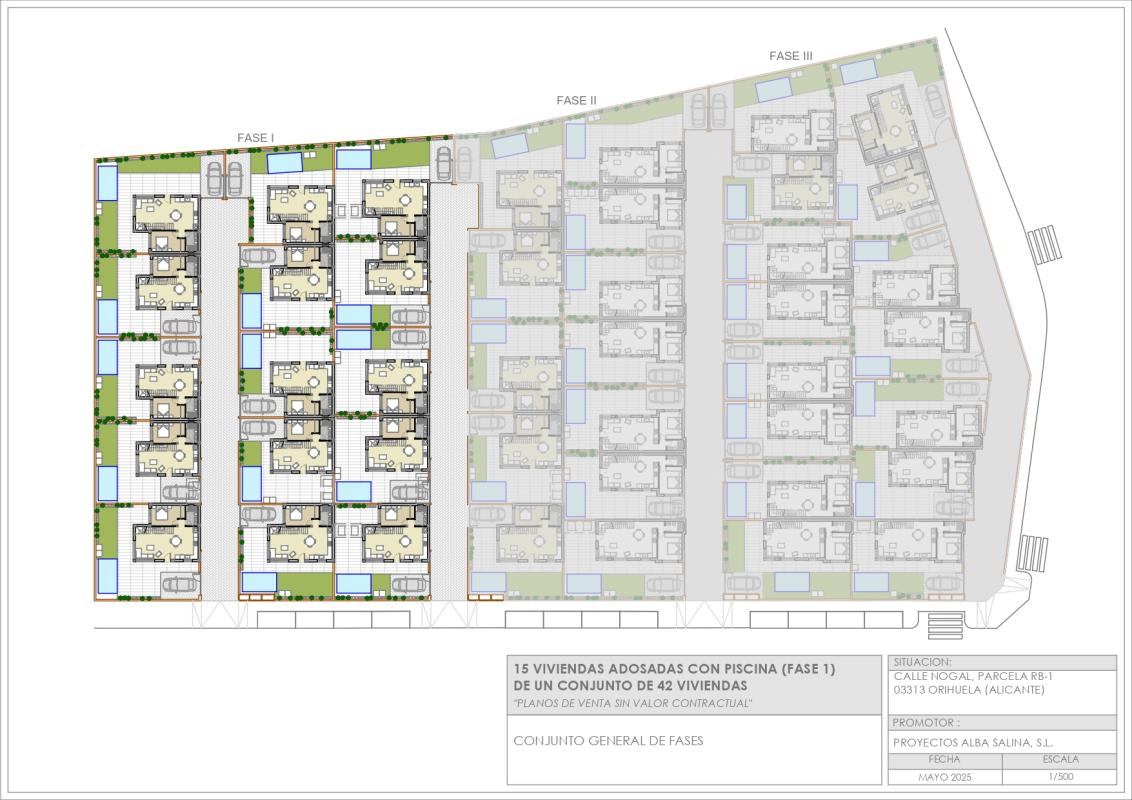Select "03313 ORIHUELA (ALICANTE)" line
The width and height of the screenshot is (1132, 800).
click(x=968, y=690)
